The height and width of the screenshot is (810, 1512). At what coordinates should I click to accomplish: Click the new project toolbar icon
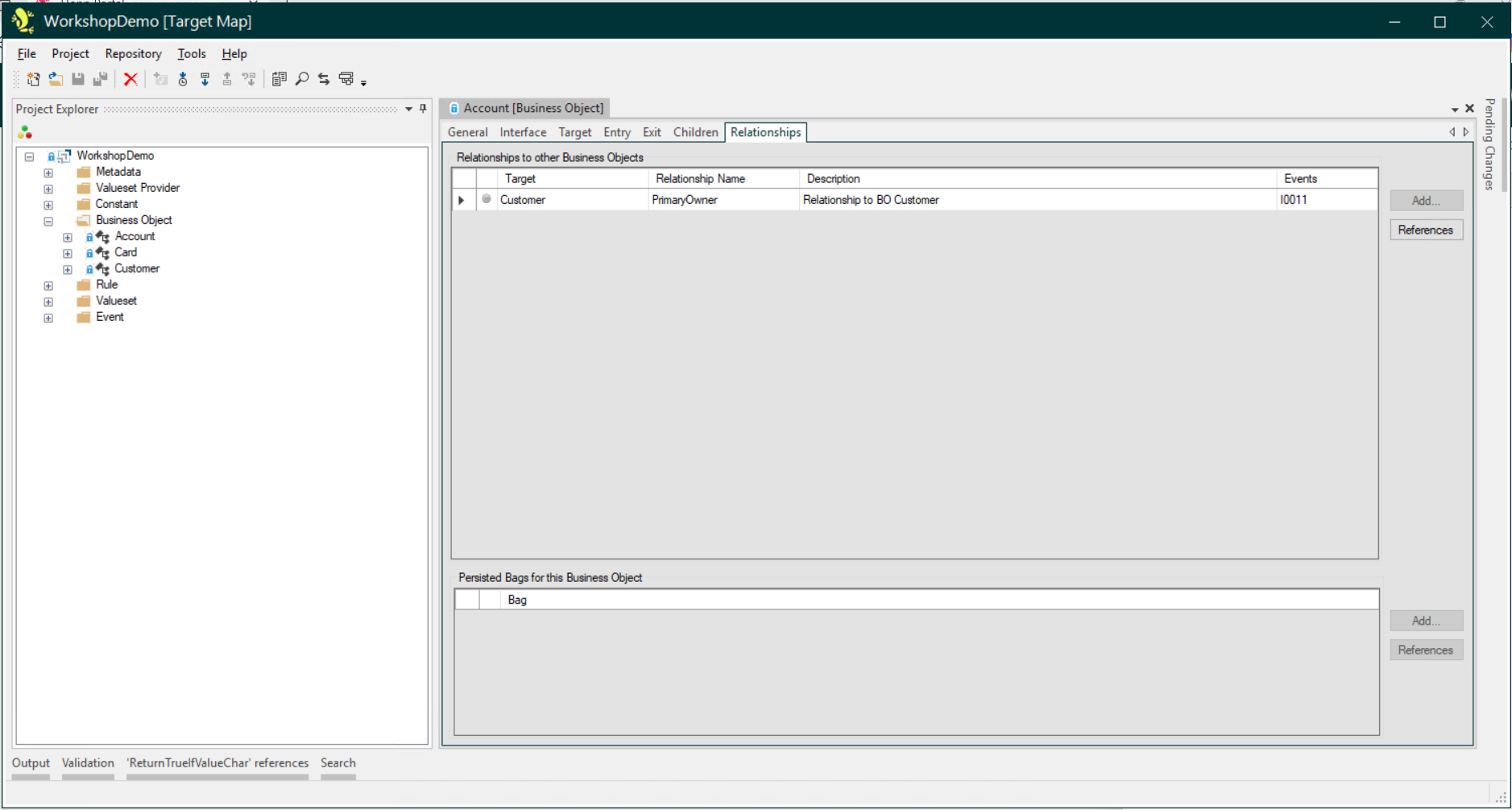tap(33, 79)
